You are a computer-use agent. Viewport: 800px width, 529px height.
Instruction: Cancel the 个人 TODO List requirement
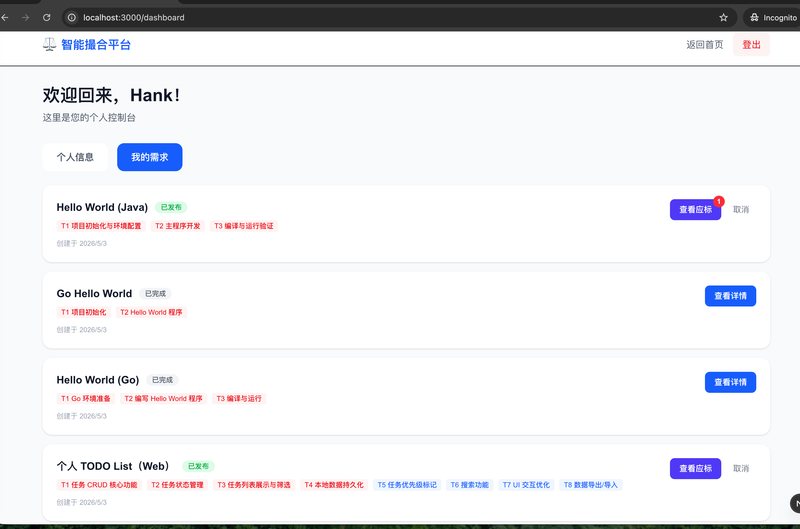tap(741, 468)
